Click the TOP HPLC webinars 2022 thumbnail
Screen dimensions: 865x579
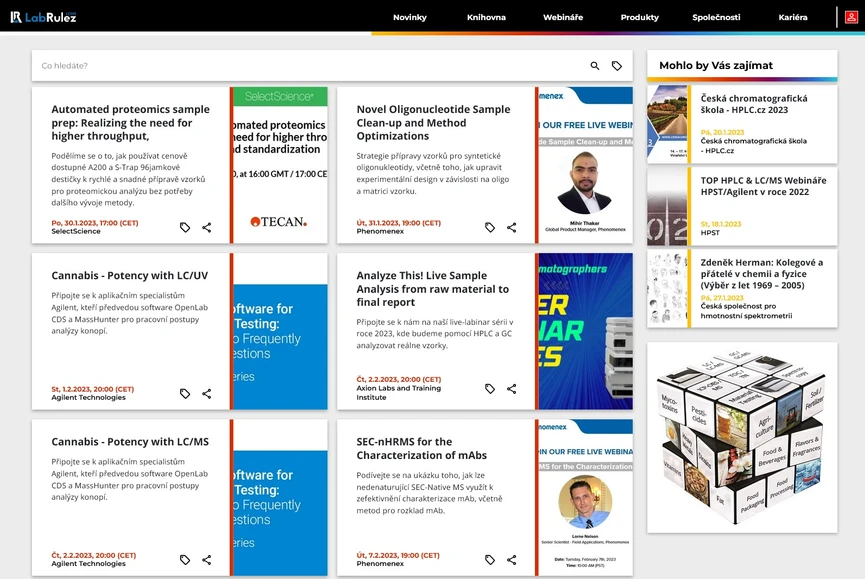click(667, 206)
